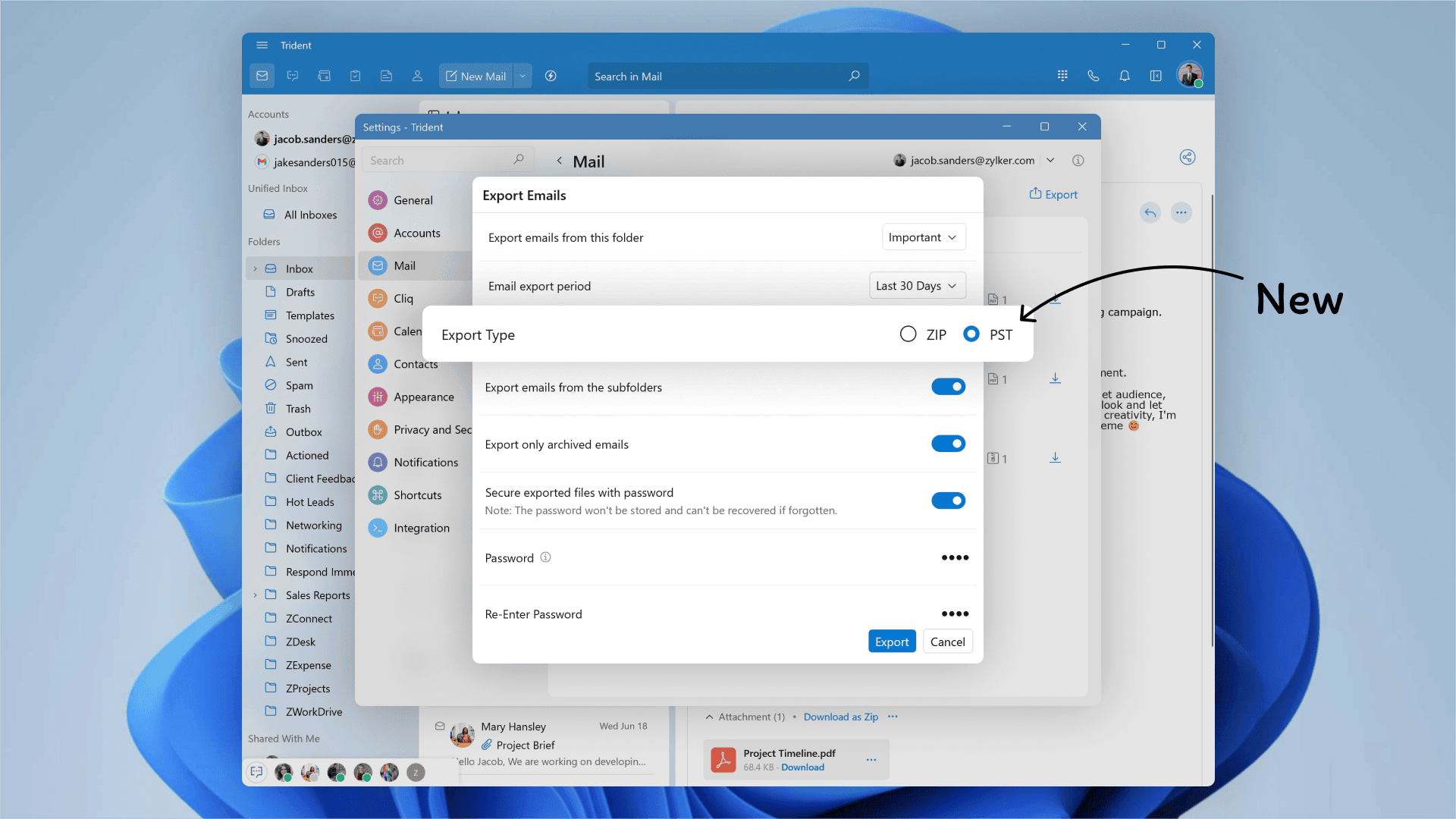
Task: Open General settings section
Action: pyautogui.click(x=414, y=200)
